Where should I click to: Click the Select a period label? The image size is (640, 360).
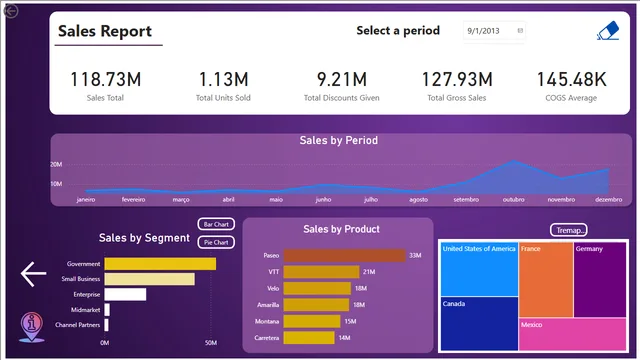398,31
